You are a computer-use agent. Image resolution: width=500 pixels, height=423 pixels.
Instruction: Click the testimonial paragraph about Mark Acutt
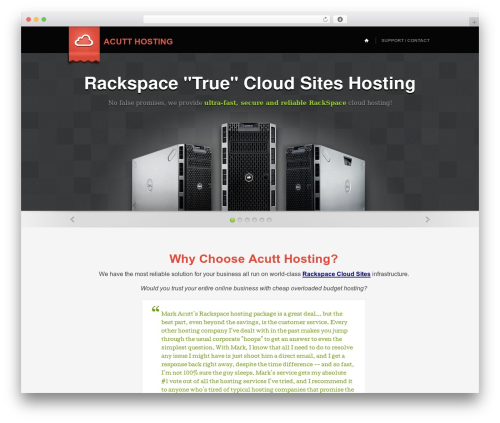[257, 351]
